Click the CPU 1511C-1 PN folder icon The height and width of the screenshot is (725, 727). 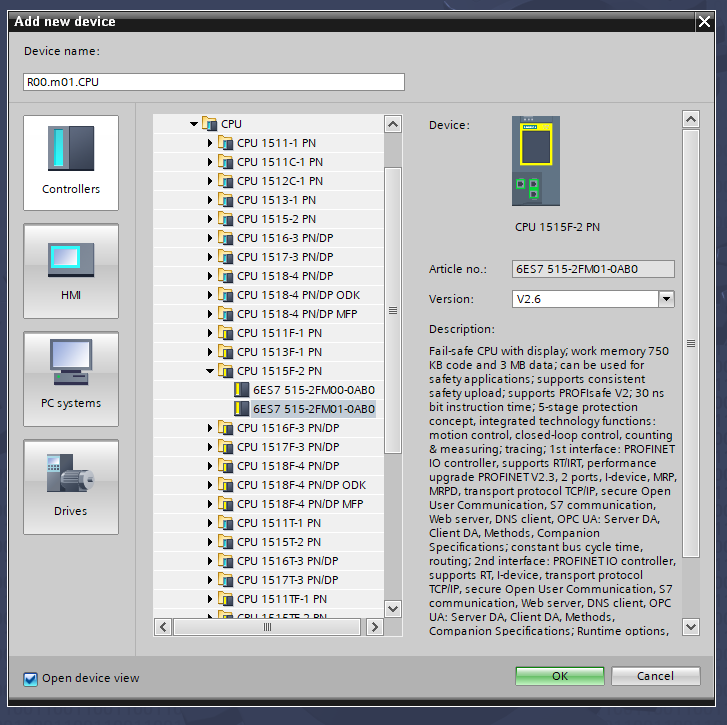(225, 162)
